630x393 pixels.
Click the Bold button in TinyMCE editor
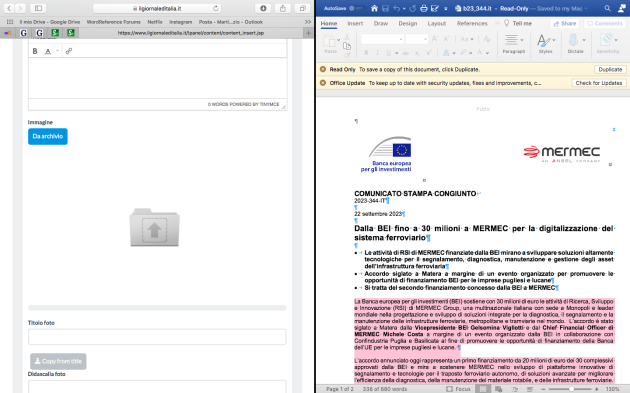tap(35, 51)
